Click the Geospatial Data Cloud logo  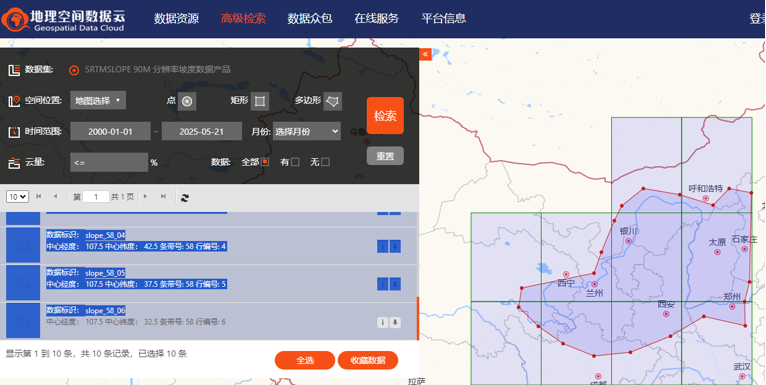coord(64,20)
